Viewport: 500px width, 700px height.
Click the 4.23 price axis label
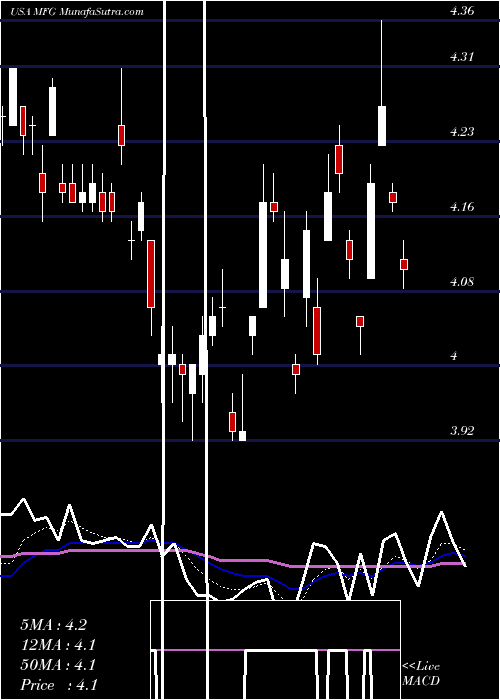[462, 132]
